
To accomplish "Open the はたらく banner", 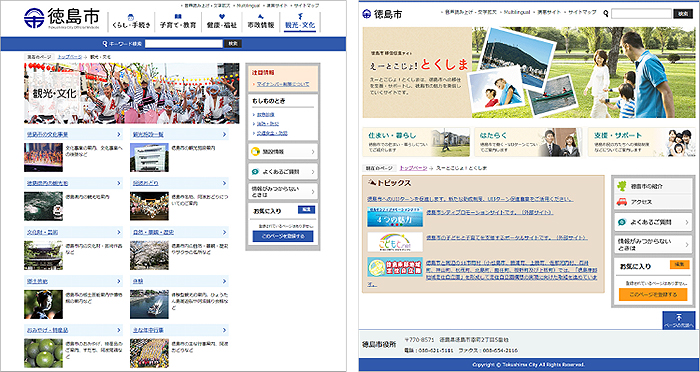I will point(528,142).
